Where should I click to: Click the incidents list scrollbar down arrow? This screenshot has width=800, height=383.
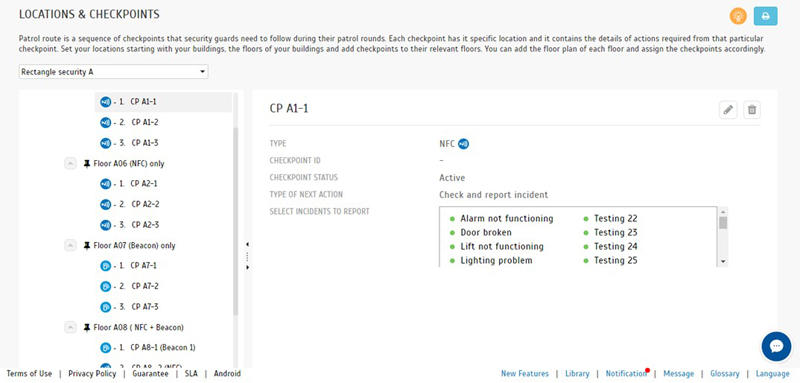click(x=723, y=261)
